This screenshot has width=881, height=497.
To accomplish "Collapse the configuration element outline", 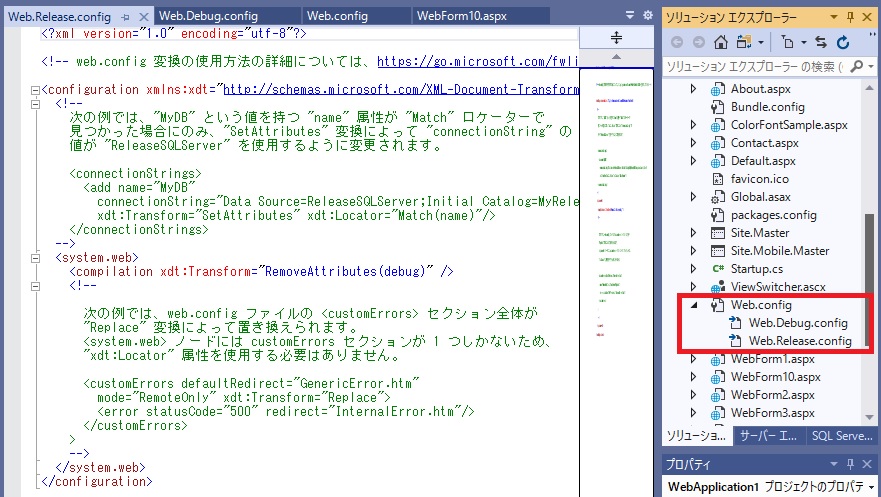I will pos(35,90).
